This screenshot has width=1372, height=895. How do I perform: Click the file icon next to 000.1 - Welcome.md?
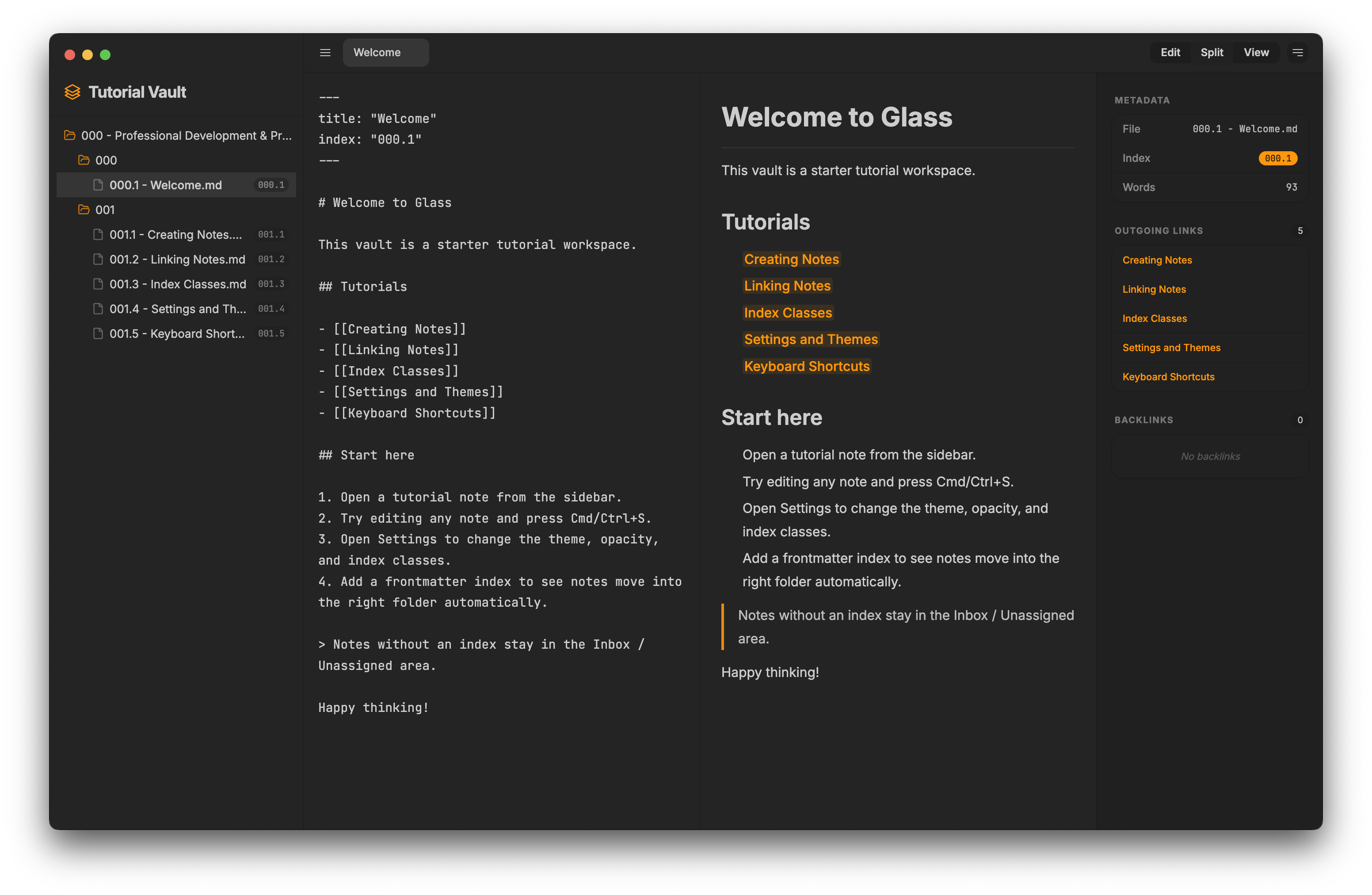coord(98,185)
